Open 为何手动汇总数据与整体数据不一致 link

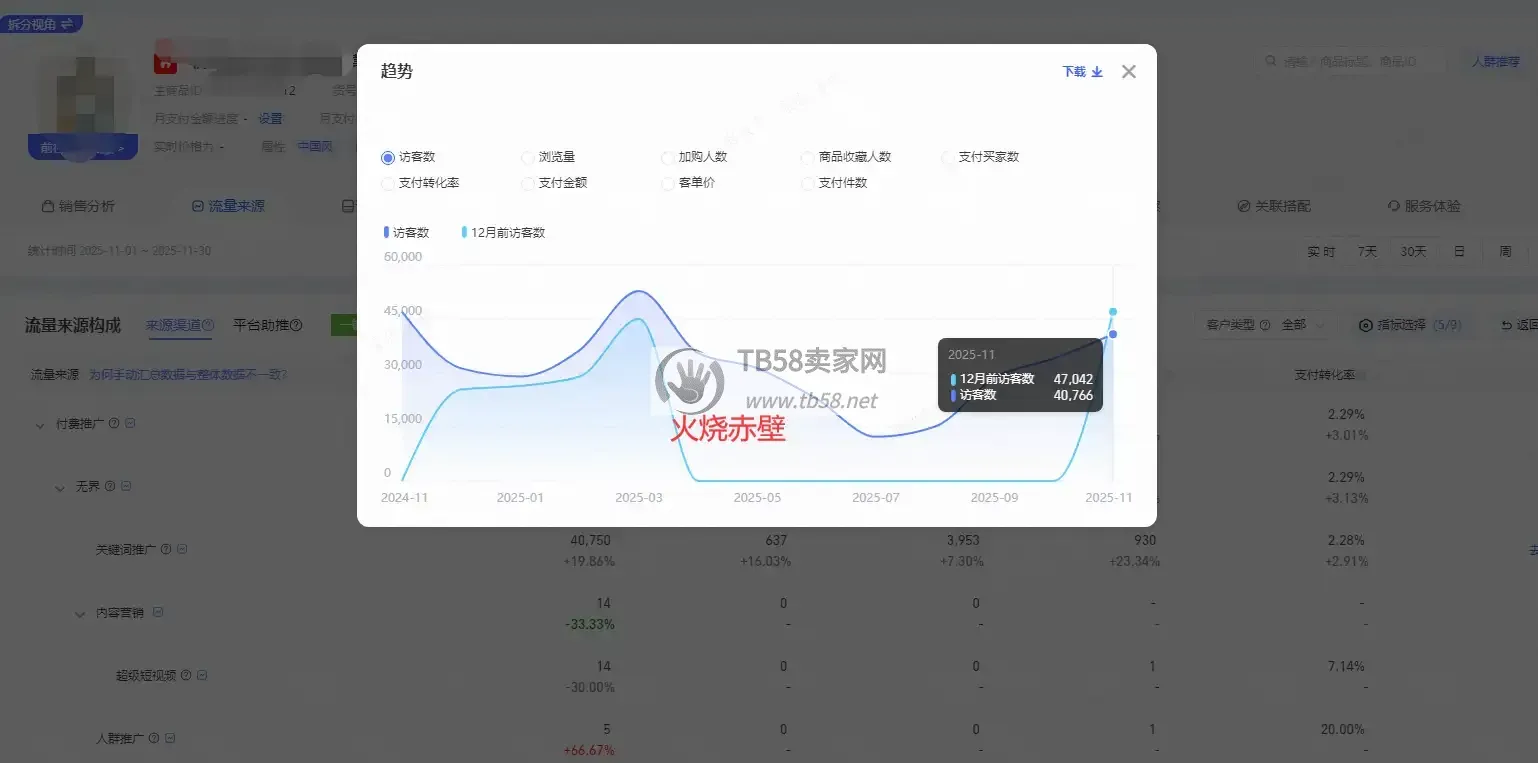[x=188, y=375]
